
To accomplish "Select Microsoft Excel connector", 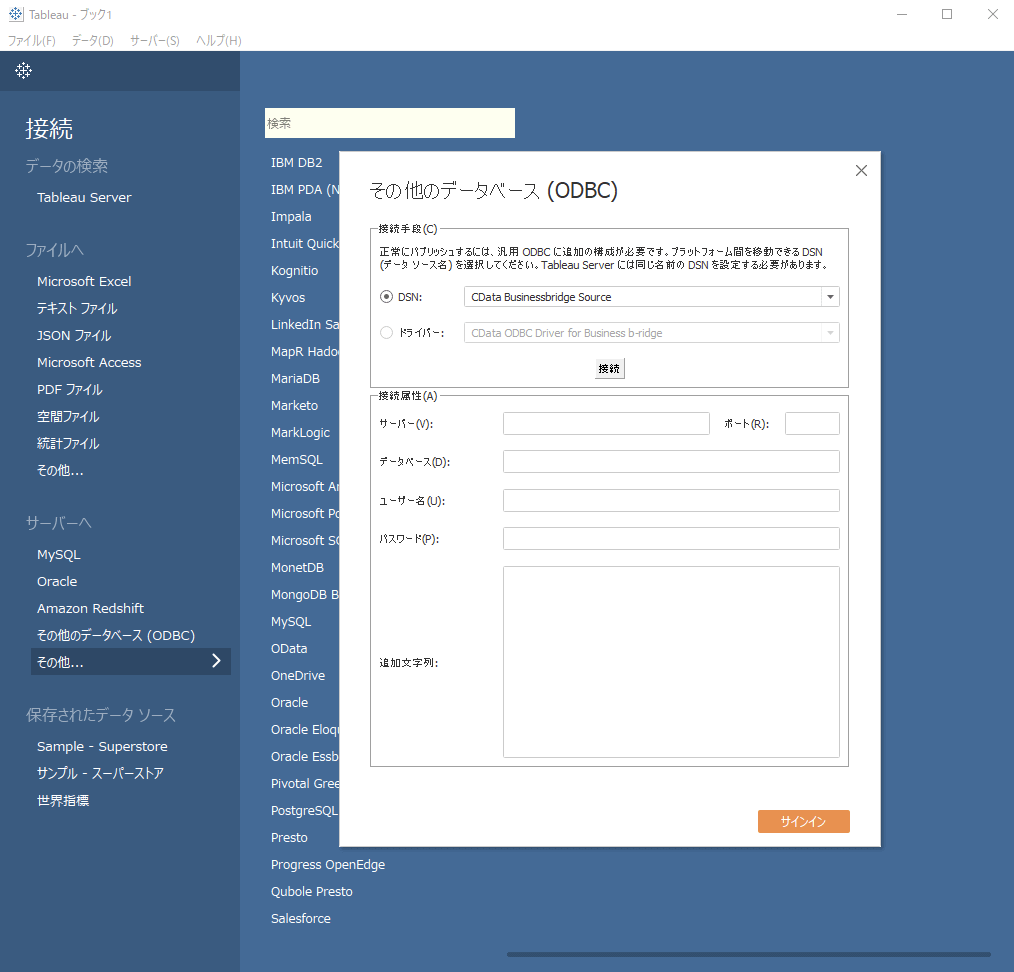I will point(84,281).
